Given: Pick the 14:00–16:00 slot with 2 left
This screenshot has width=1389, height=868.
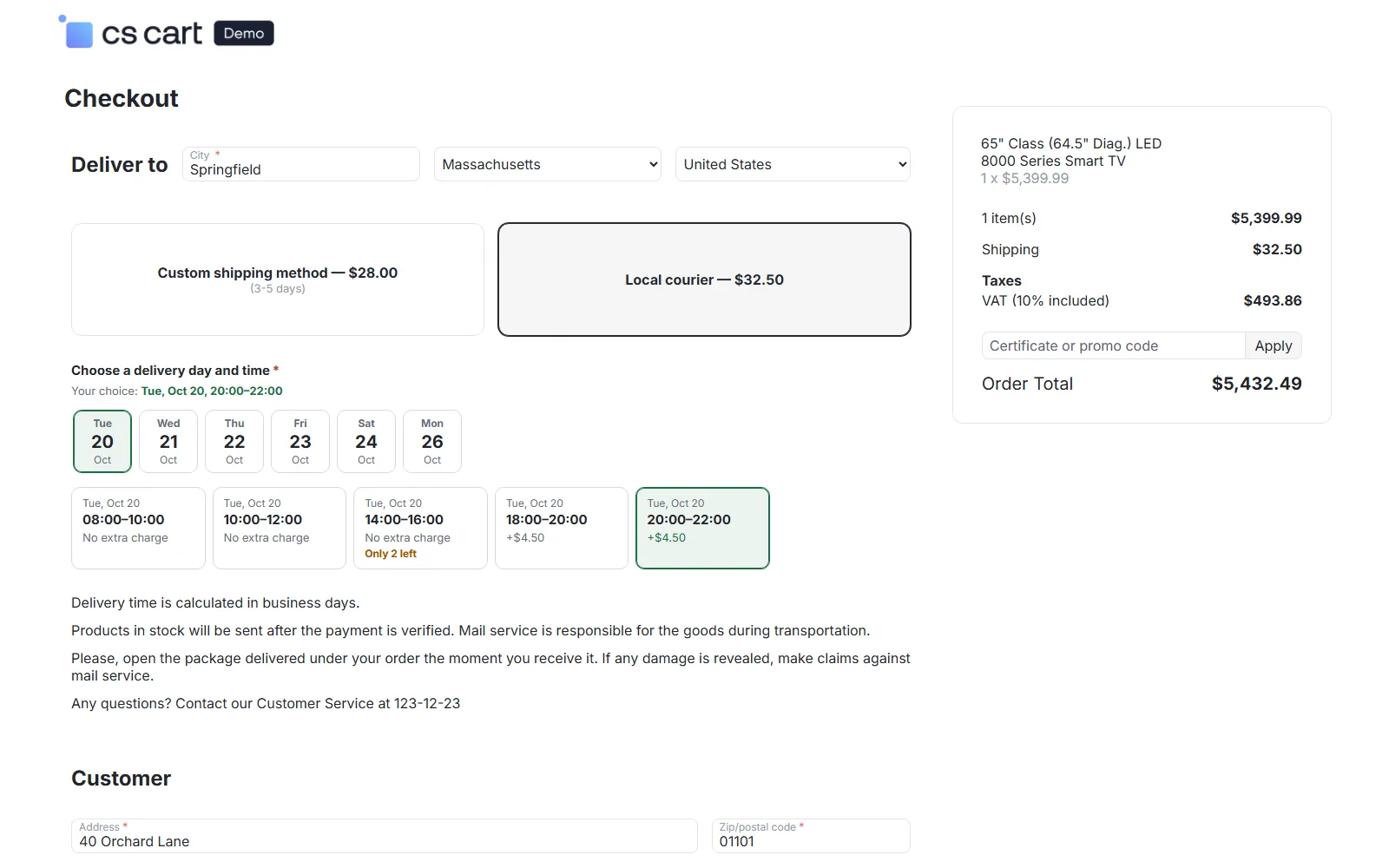Looking at the screenshot, I should pos(420,528).
